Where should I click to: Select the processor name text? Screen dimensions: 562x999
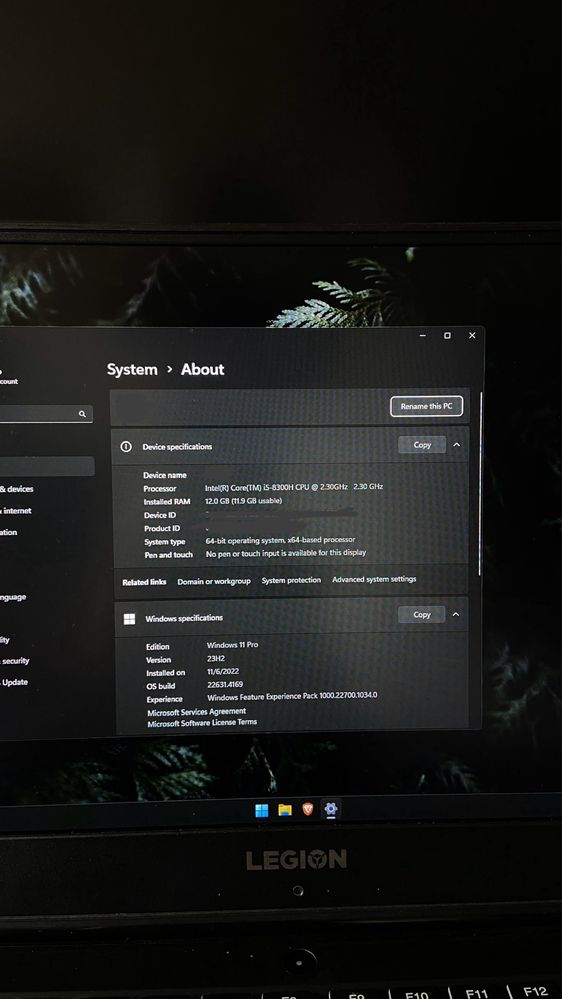click(x=294, y=487)
